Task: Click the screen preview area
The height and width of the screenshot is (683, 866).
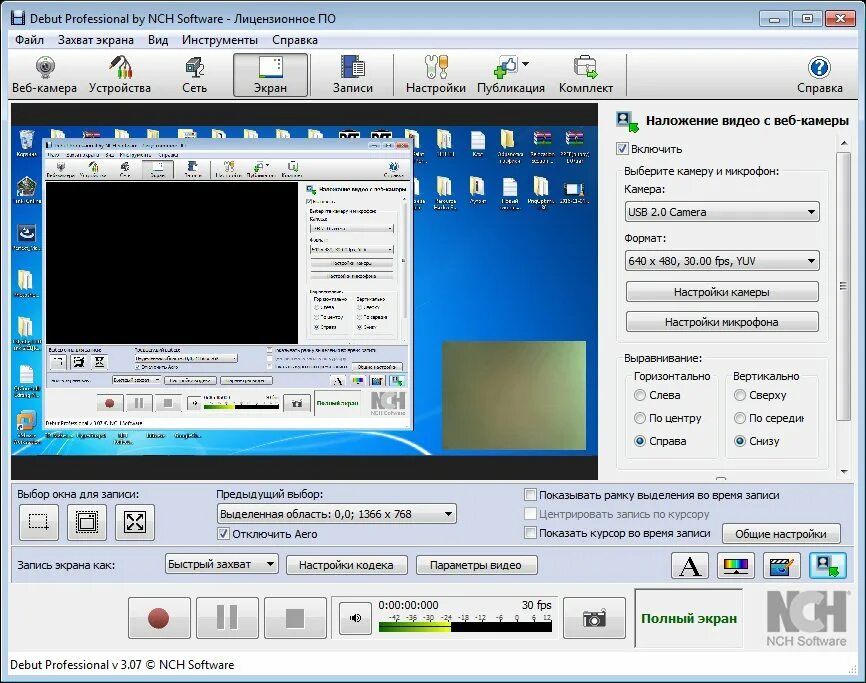Action: coord(304,291)
